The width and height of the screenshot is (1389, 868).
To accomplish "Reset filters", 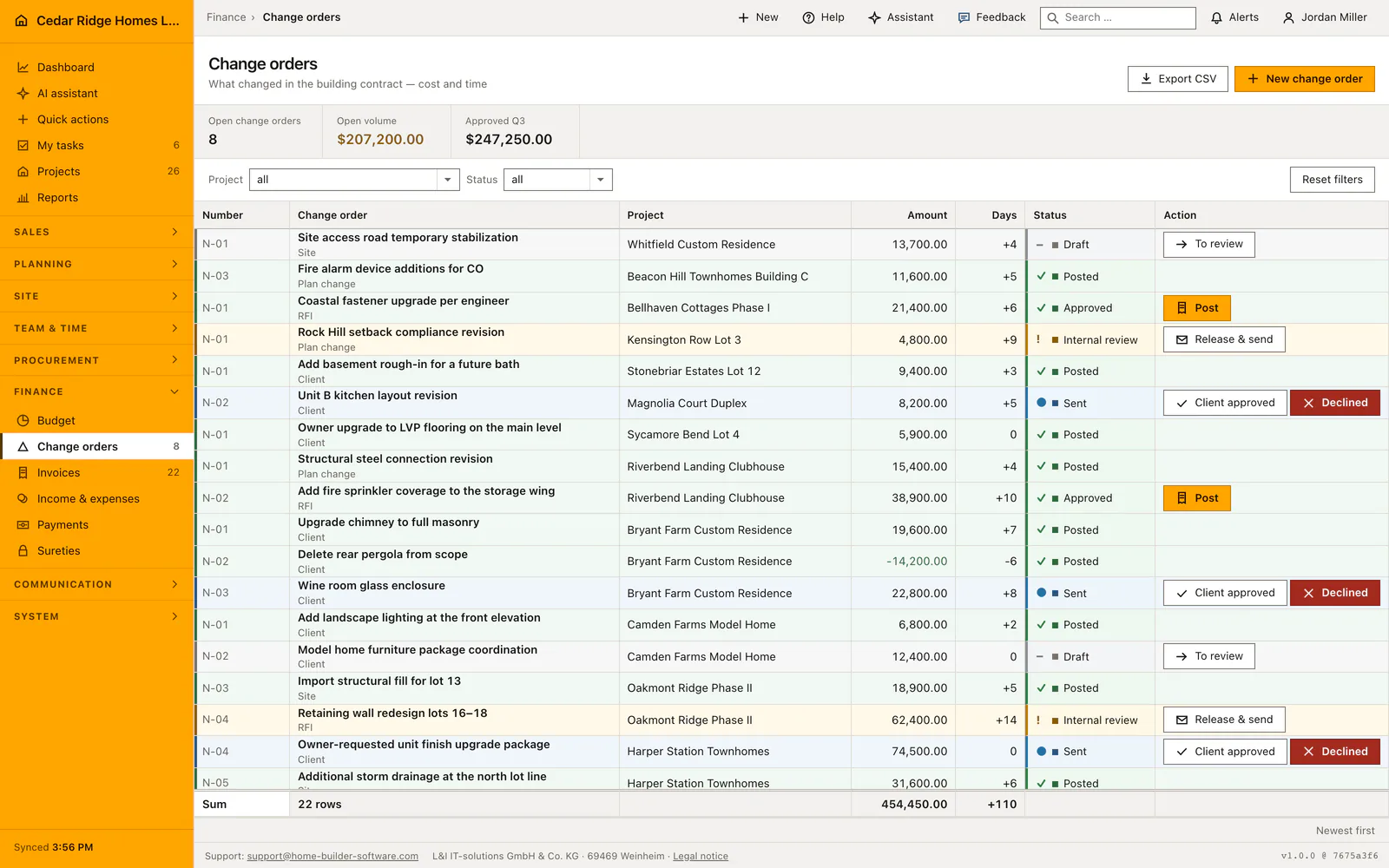I will pos(1333,180).
